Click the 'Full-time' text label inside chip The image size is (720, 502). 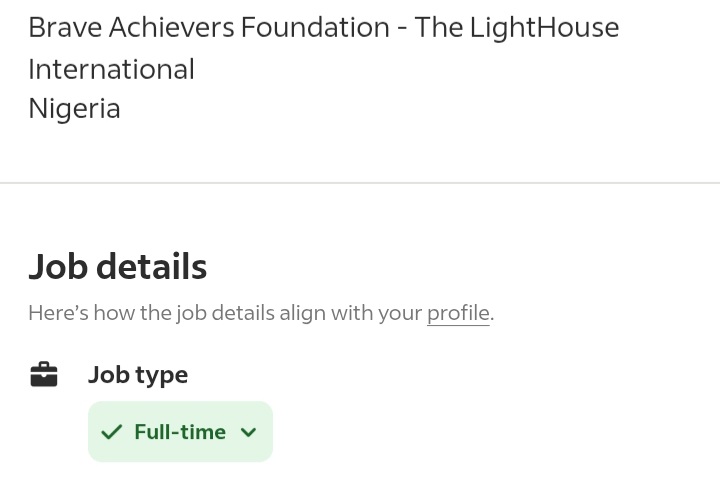tap(180, 432)
